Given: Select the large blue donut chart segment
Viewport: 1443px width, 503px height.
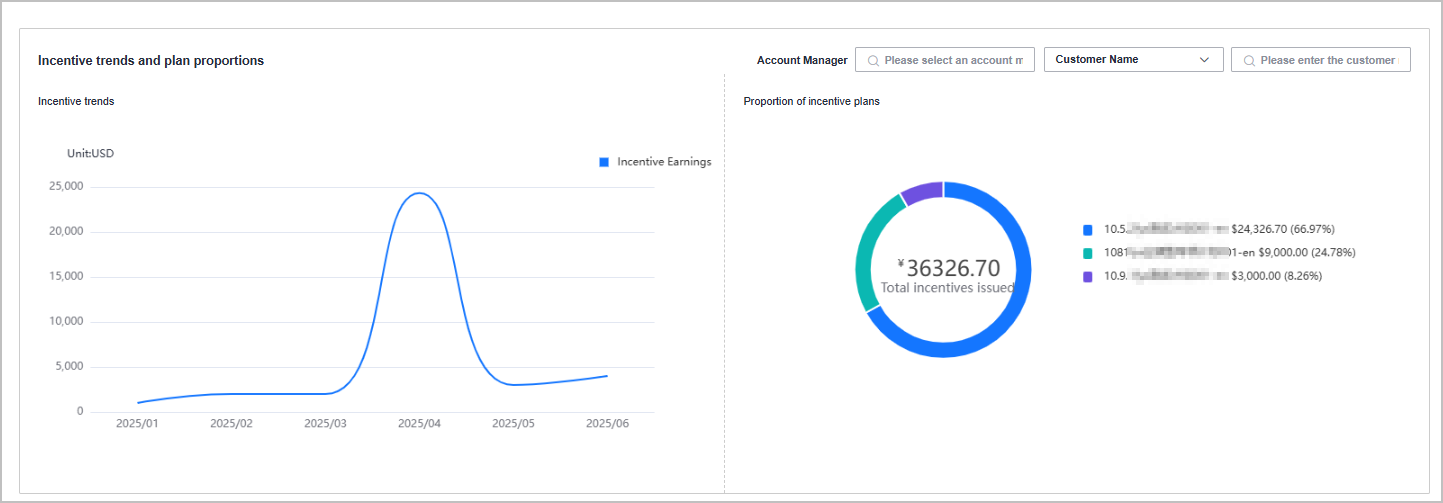Looking at the screenshot, I should pos(1010,320).
